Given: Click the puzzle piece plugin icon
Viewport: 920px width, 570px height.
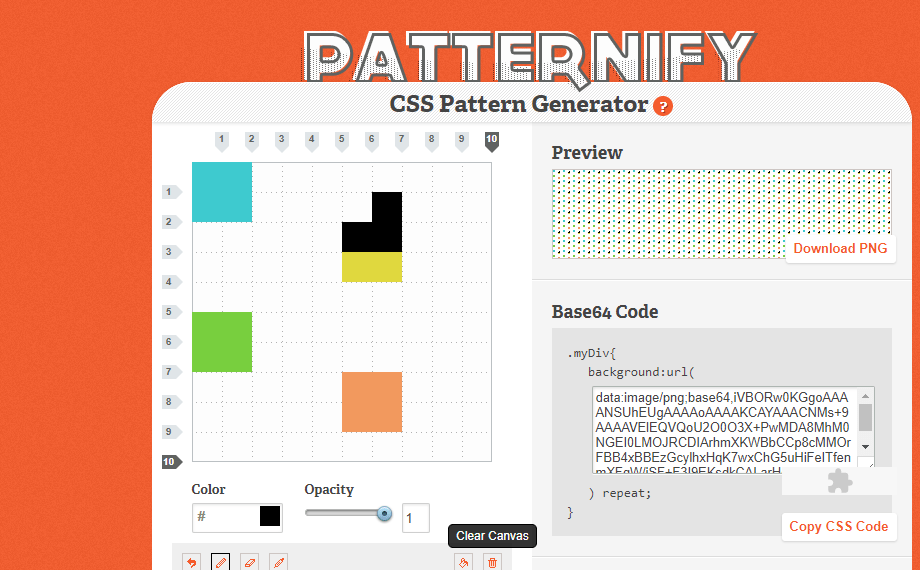Looking at the screenshot, I should pos(840,481).
